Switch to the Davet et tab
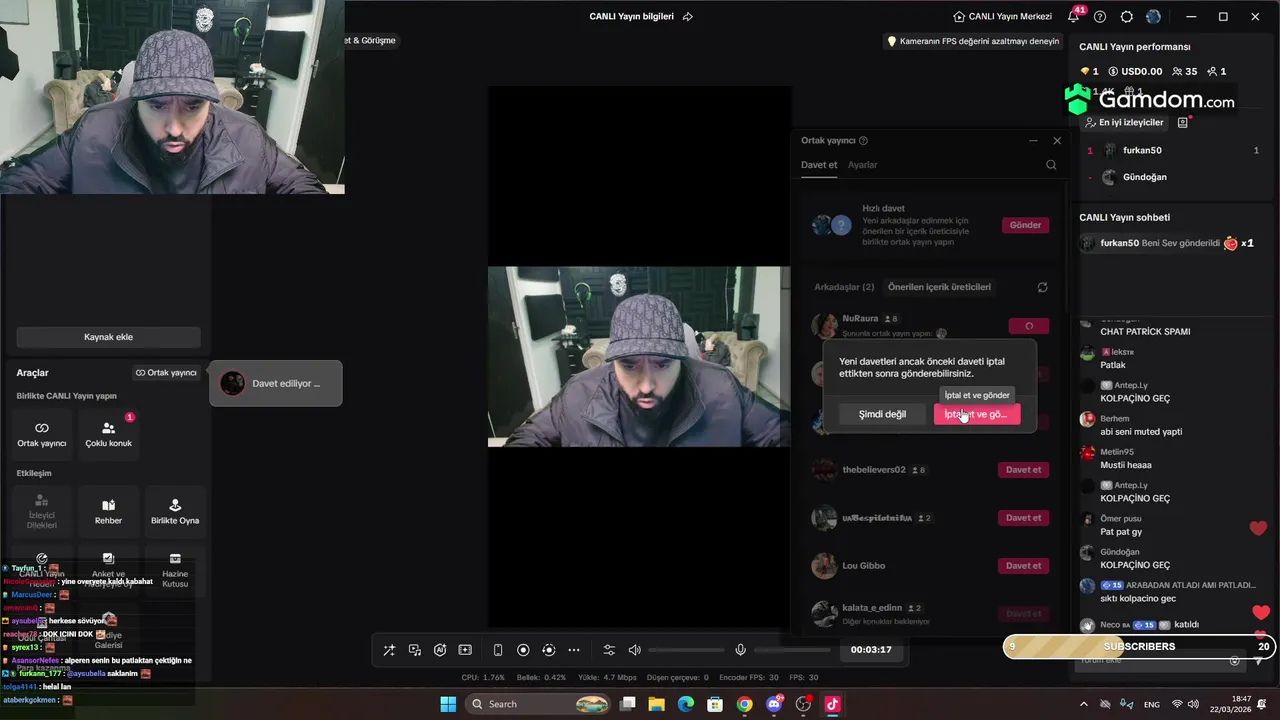This screenshot has width=1280, height=720. 819,165
